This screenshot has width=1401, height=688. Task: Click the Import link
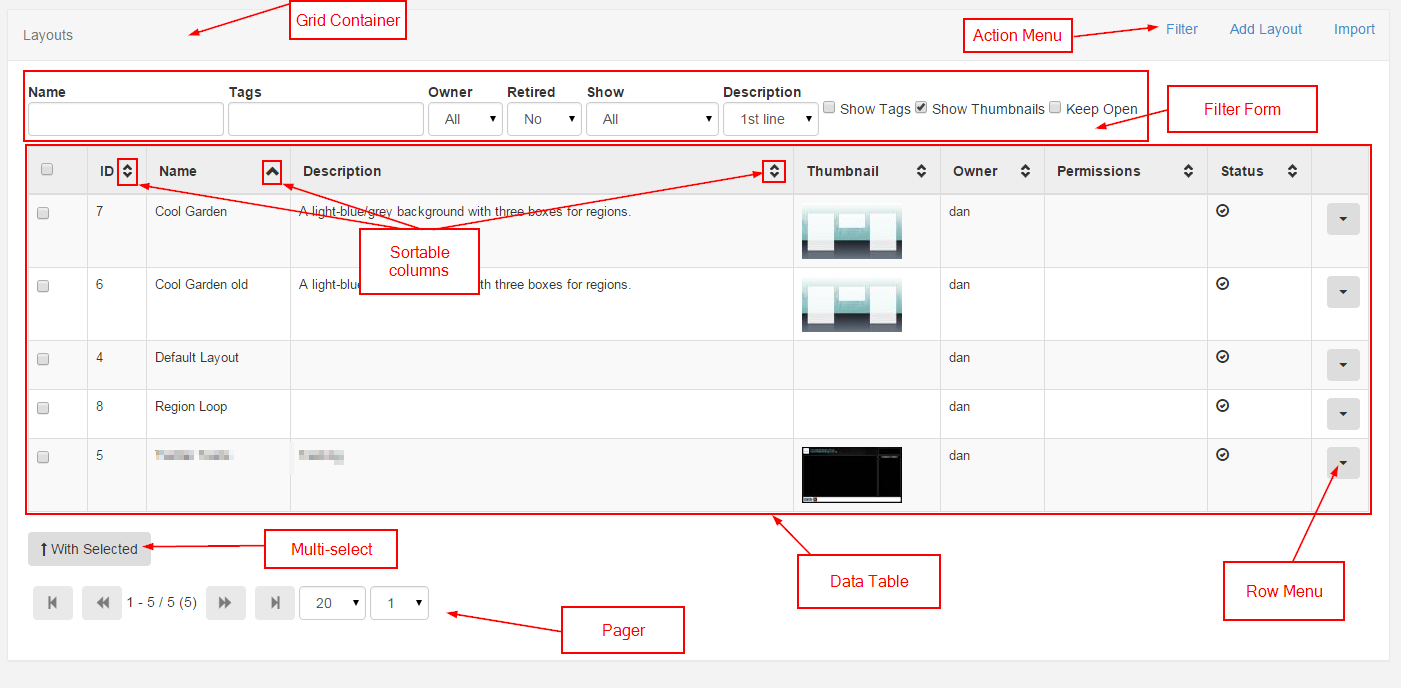click(1354, 29)
